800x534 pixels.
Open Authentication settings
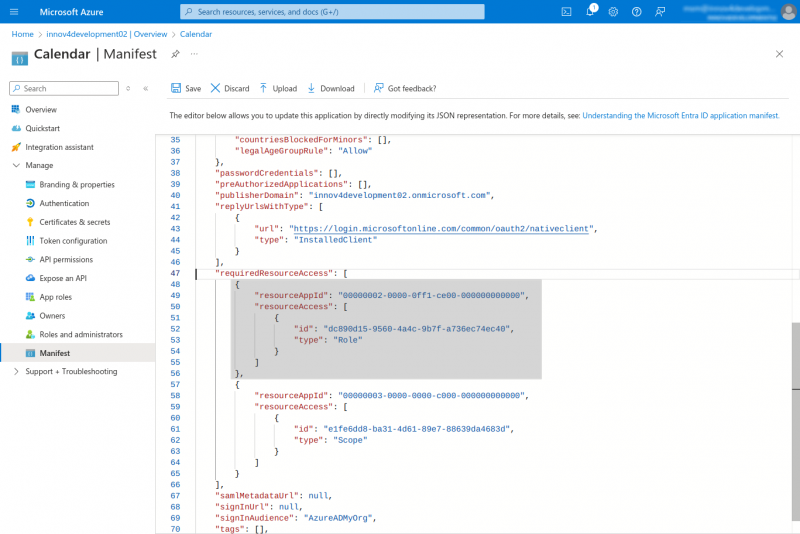pos(64,204)
